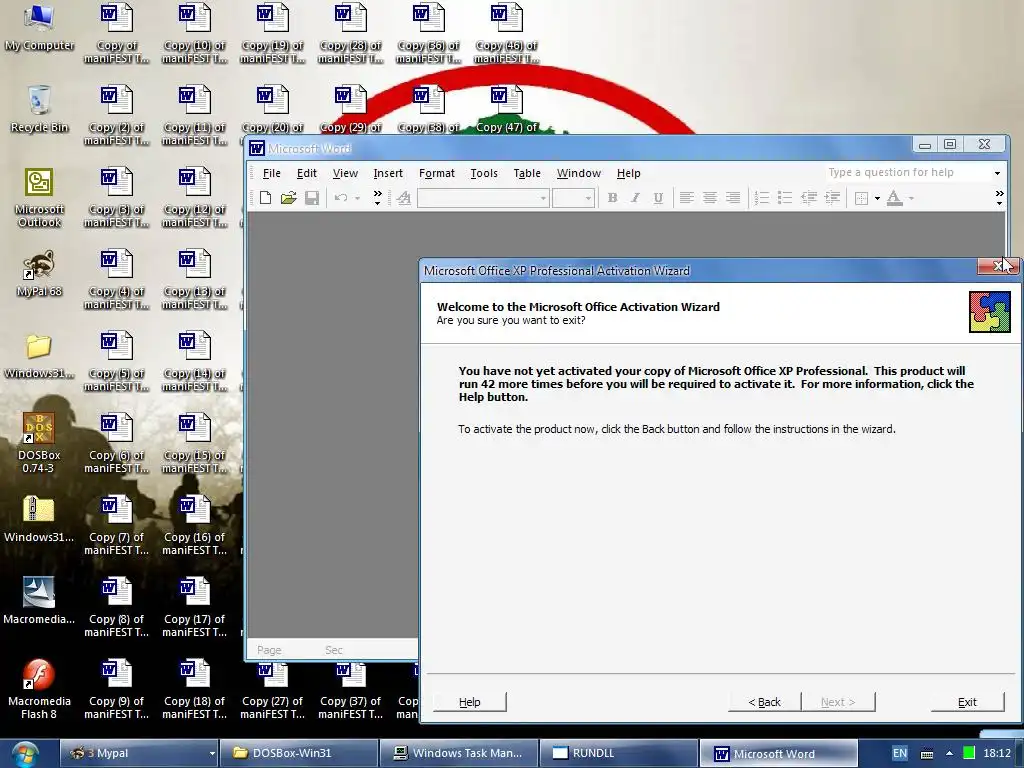The height and width of the screenshot is (768, 1024).
Task: Open the Tools menu in Word
Action: [484, 173]
